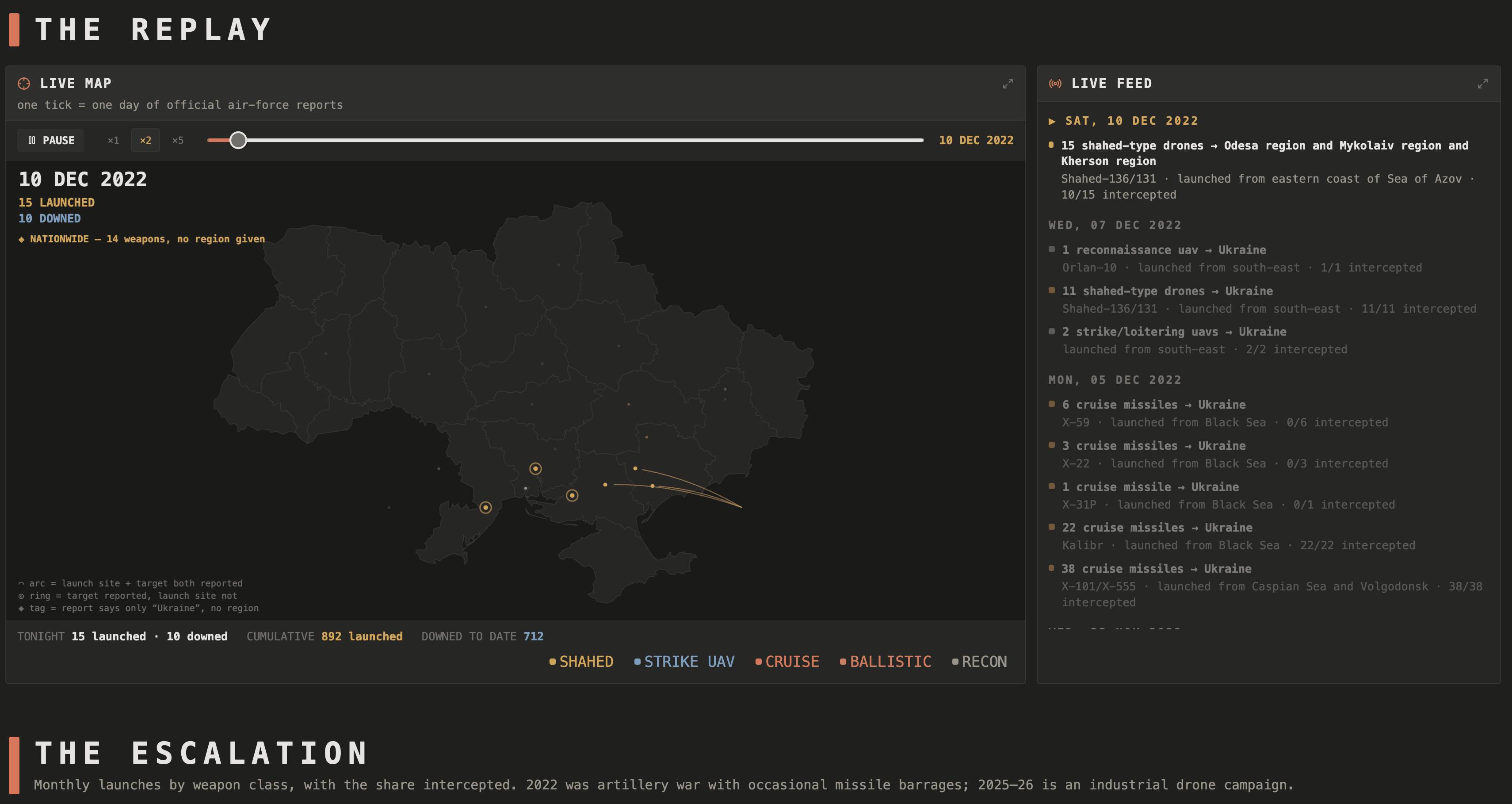Viewport: 1512px width, 804px height.
Task: Switch playback speed to ×5
Action: (x=178, y=140)
